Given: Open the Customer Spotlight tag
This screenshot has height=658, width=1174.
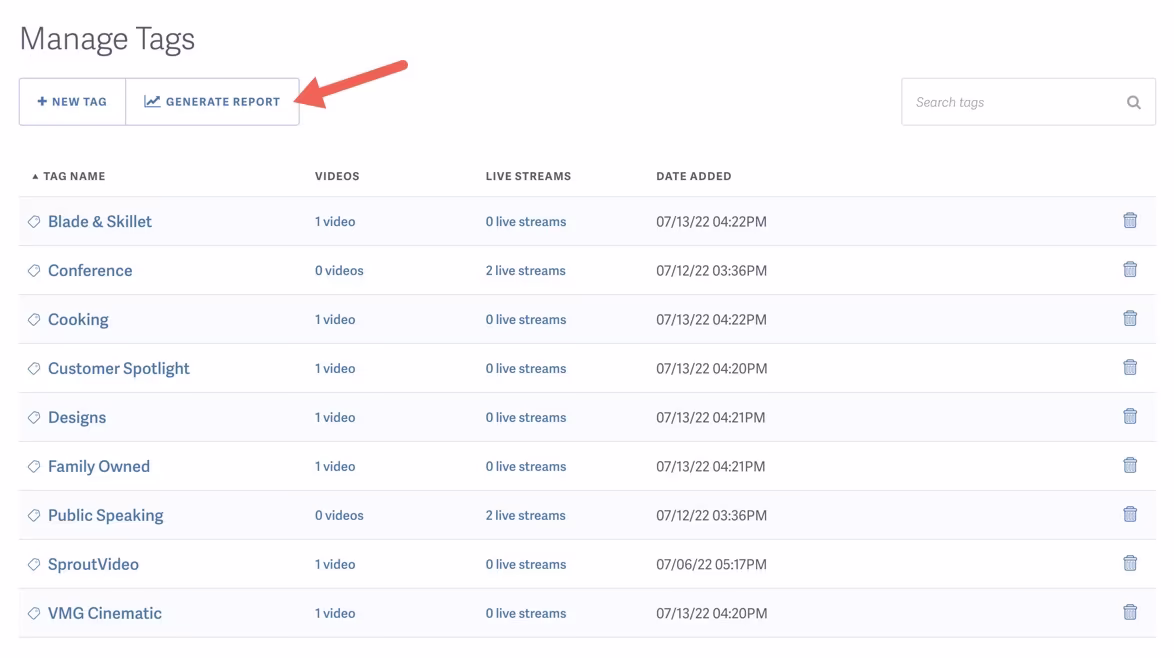Looking at the screenshot, I should pyautogui.click(x=118, y=368).
